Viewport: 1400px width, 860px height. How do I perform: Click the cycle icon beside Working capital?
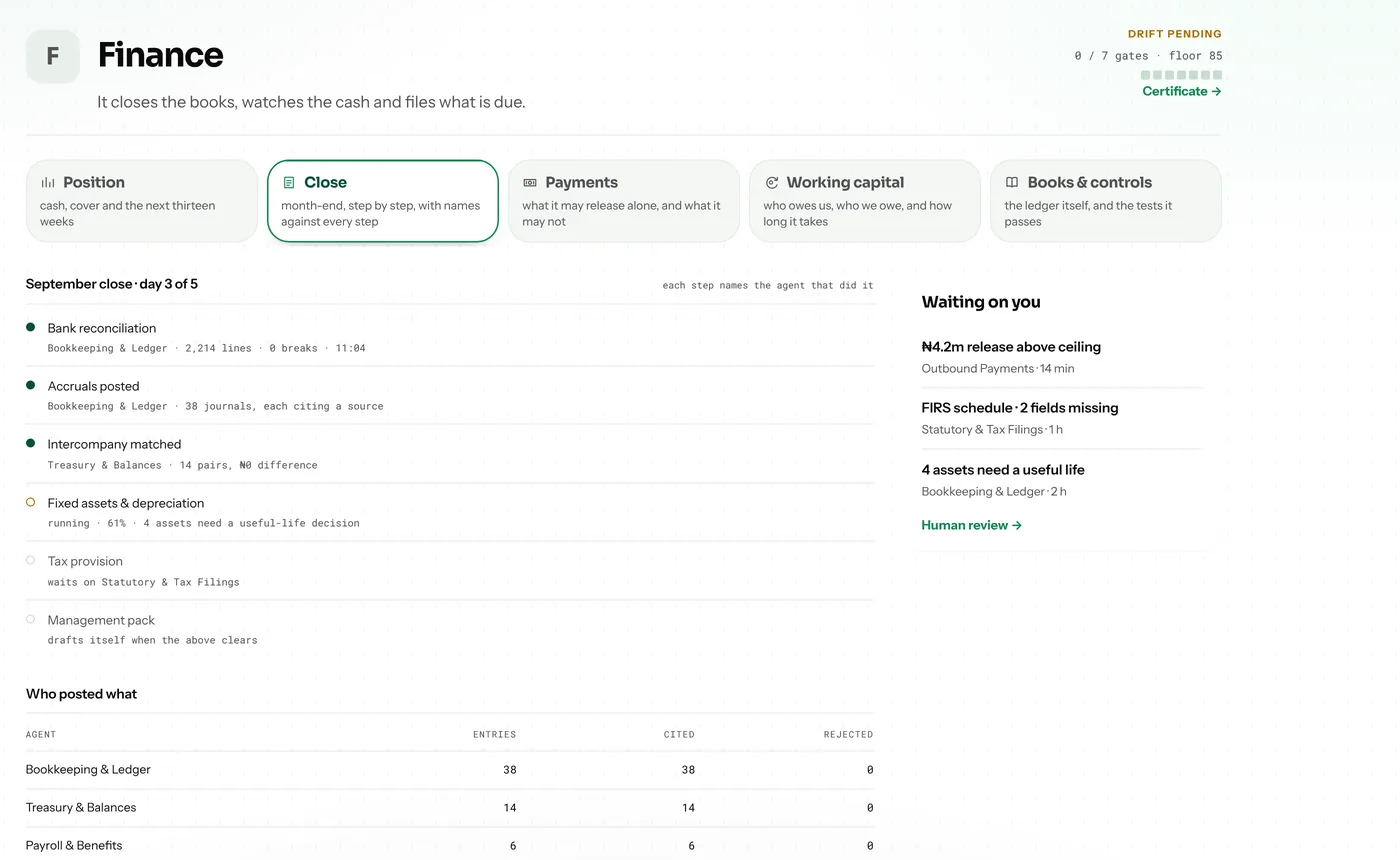(x=771, y=183)
